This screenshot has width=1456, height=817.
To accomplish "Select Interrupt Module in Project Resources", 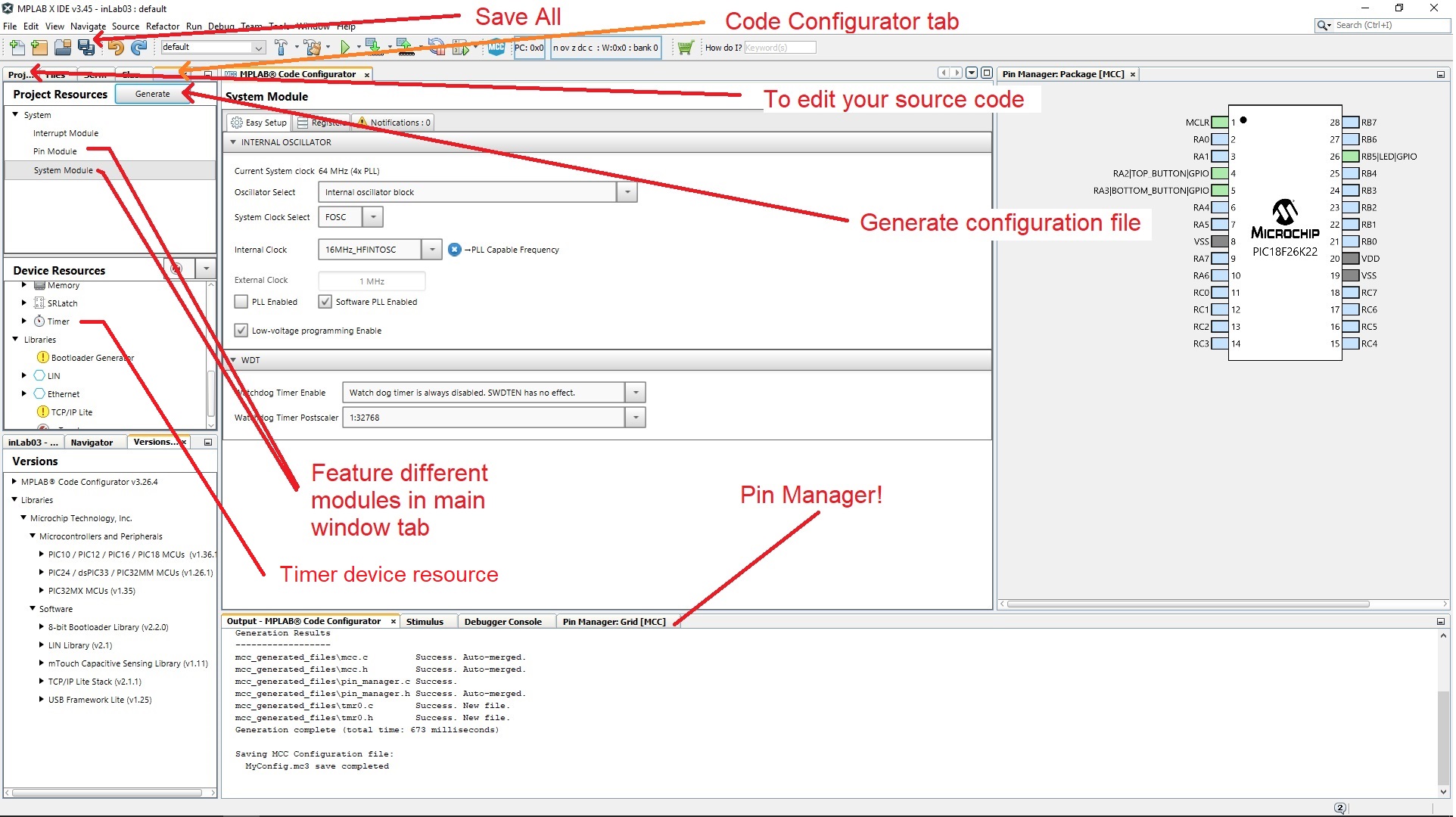I will [66, 133].
